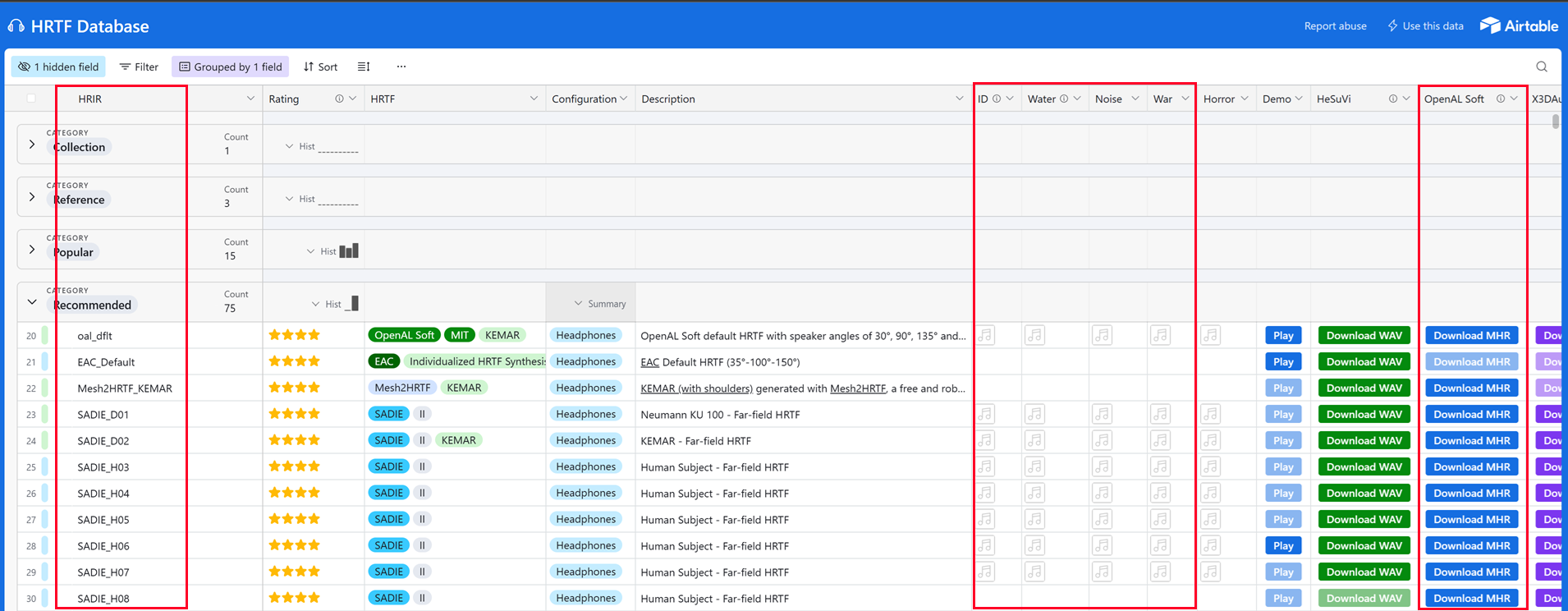1568x611 pixels.
Task: Open the Noise audio attachment for SADIE_H07
Action: click(x=1102, y=572)
